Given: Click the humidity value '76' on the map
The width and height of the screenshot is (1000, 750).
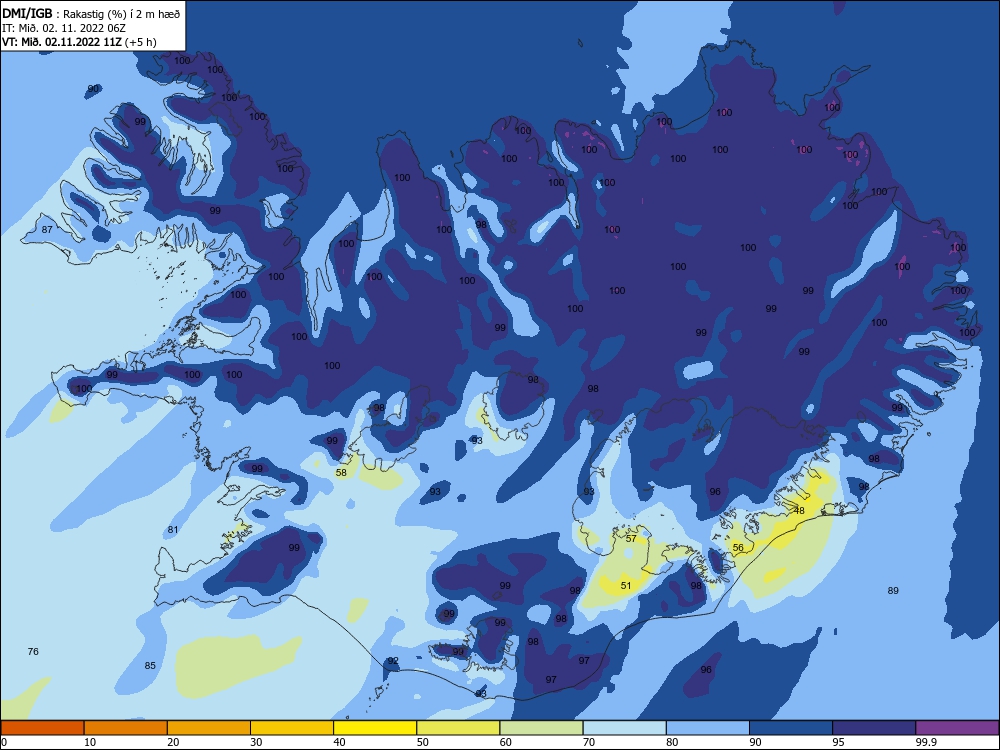Looking at the screenshot, I should (x=33, y=651).
